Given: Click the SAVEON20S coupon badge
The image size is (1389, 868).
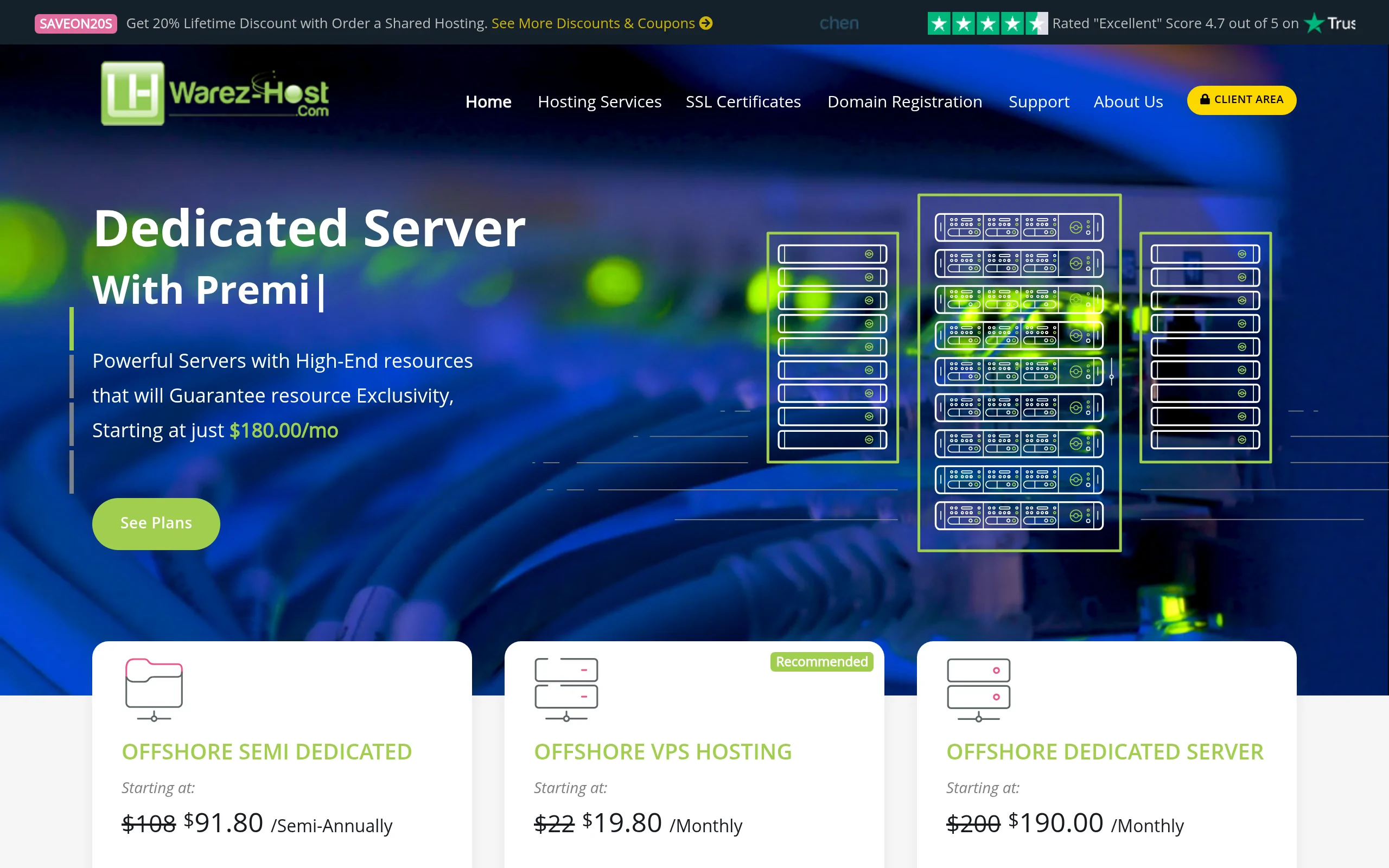Looking at the screenshot, I should point(76,23).
